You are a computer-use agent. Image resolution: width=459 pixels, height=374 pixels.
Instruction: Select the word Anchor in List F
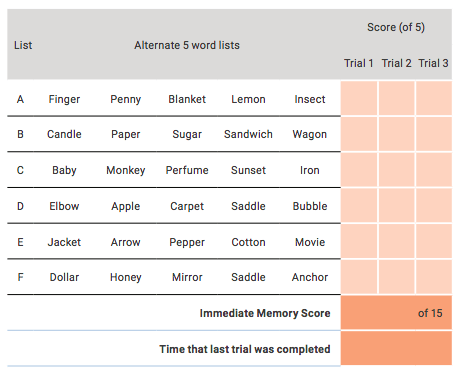[310, 277]
